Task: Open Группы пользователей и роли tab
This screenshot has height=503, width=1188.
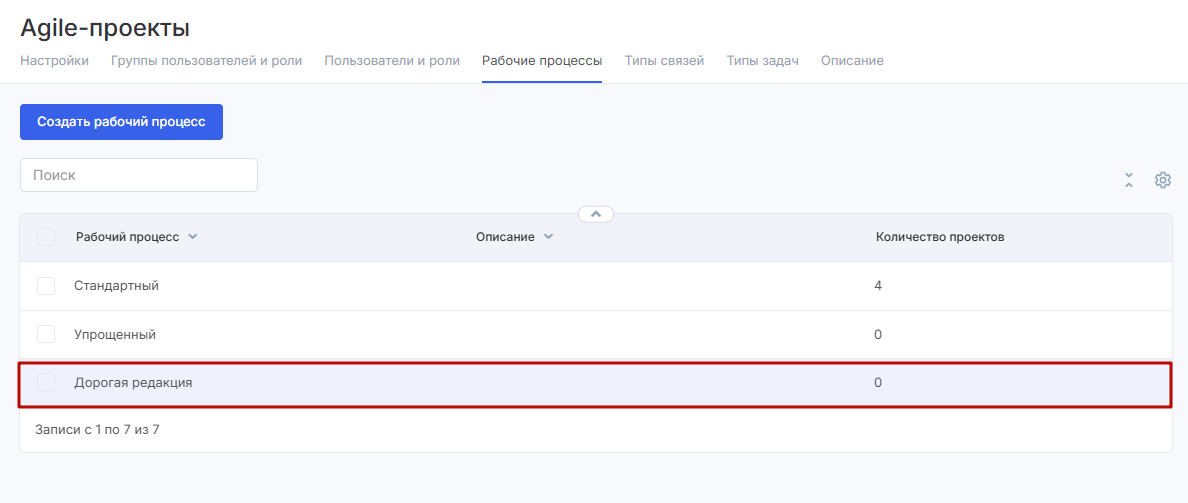Action: tap(206, 61)
